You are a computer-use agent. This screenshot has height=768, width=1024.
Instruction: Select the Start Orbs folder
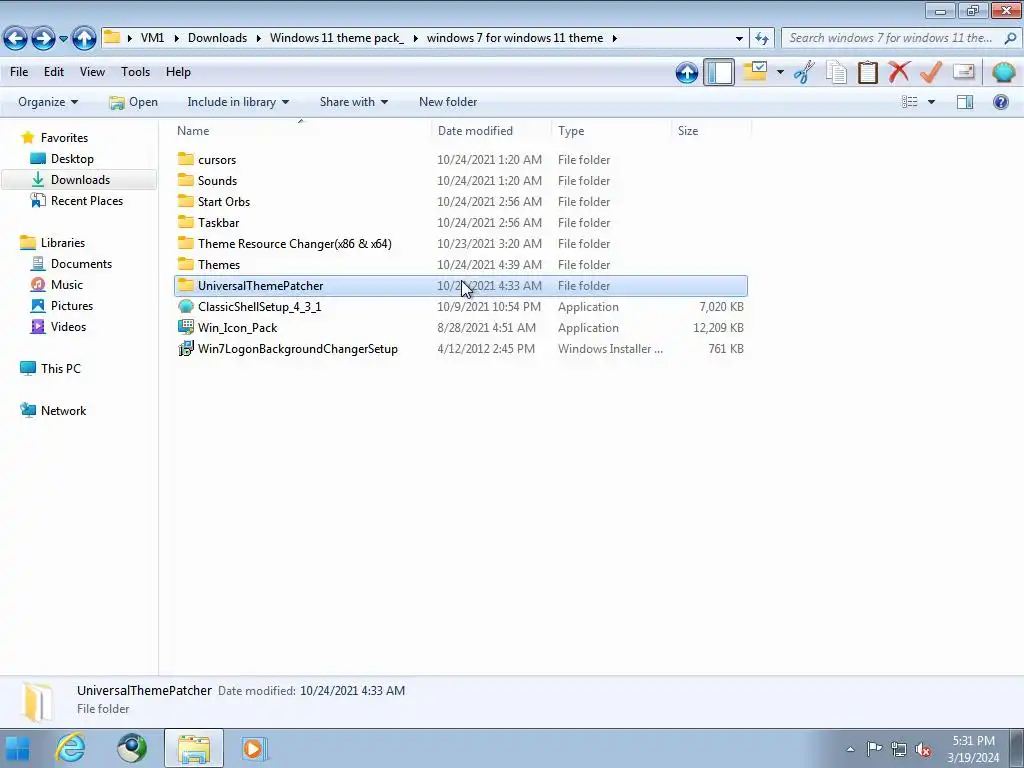[x=460, y=202]
